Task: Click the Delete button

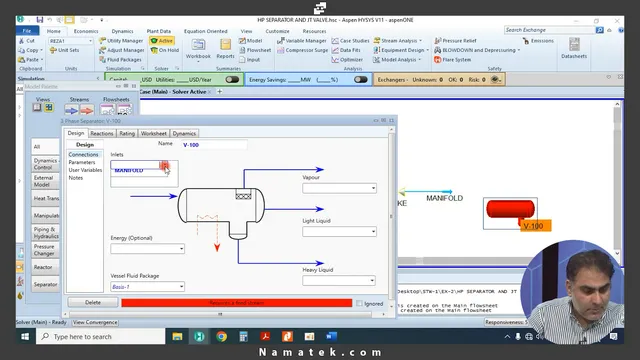Action: point(93,302)
